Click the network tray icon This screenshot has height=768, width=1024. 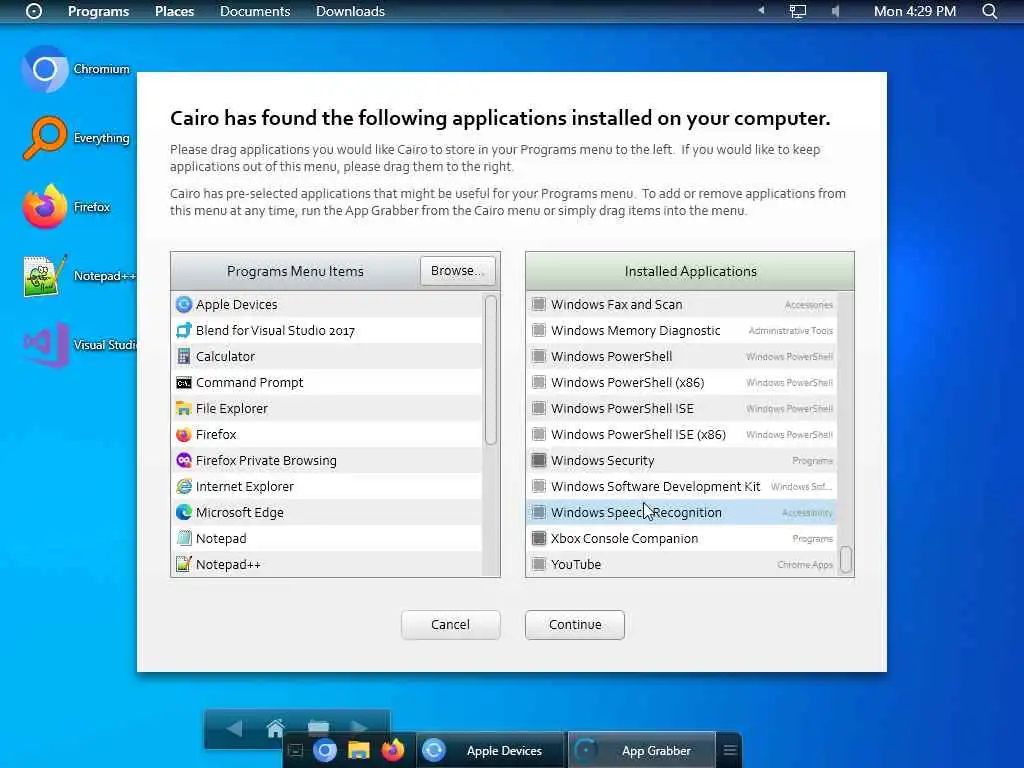coord(797,11)
